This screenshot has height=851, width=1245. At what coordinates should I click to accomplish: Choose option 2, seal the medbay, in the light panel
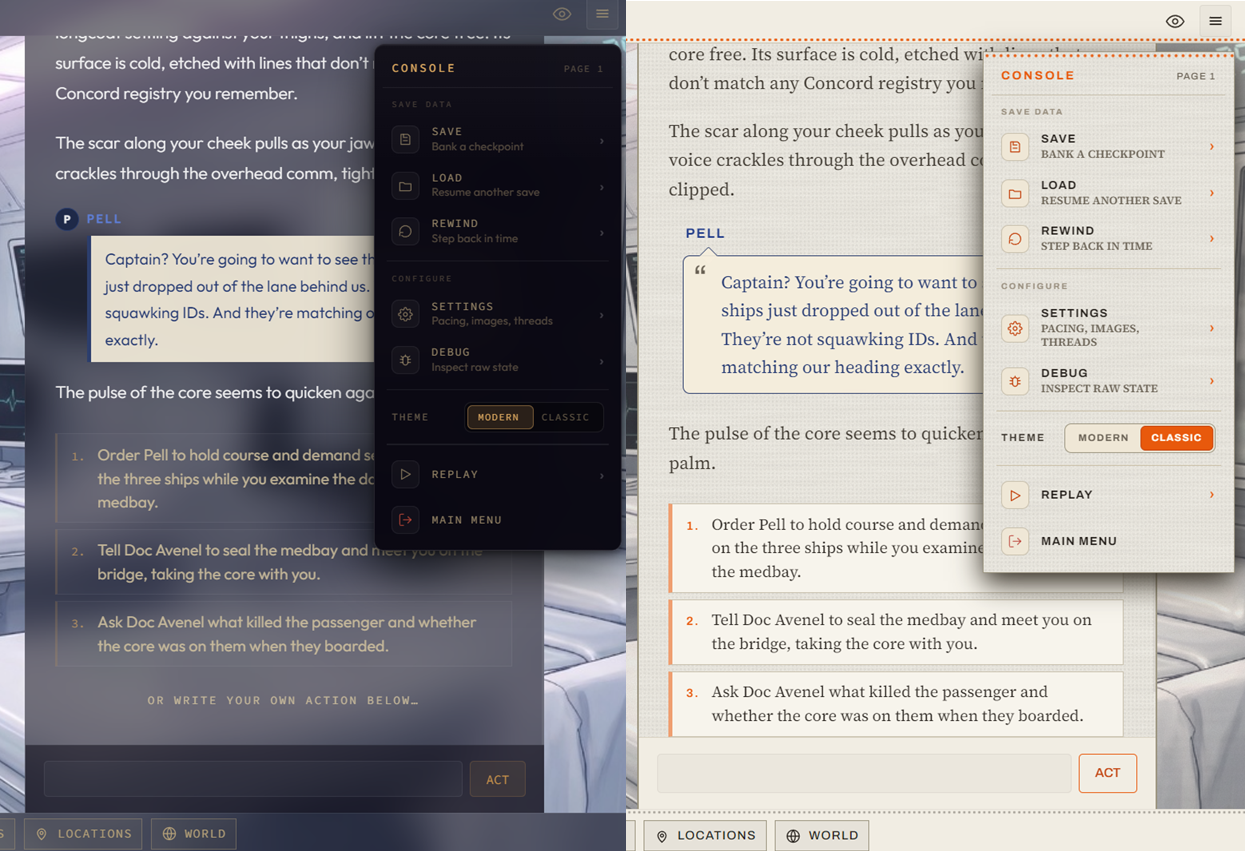tap(896, 632)
